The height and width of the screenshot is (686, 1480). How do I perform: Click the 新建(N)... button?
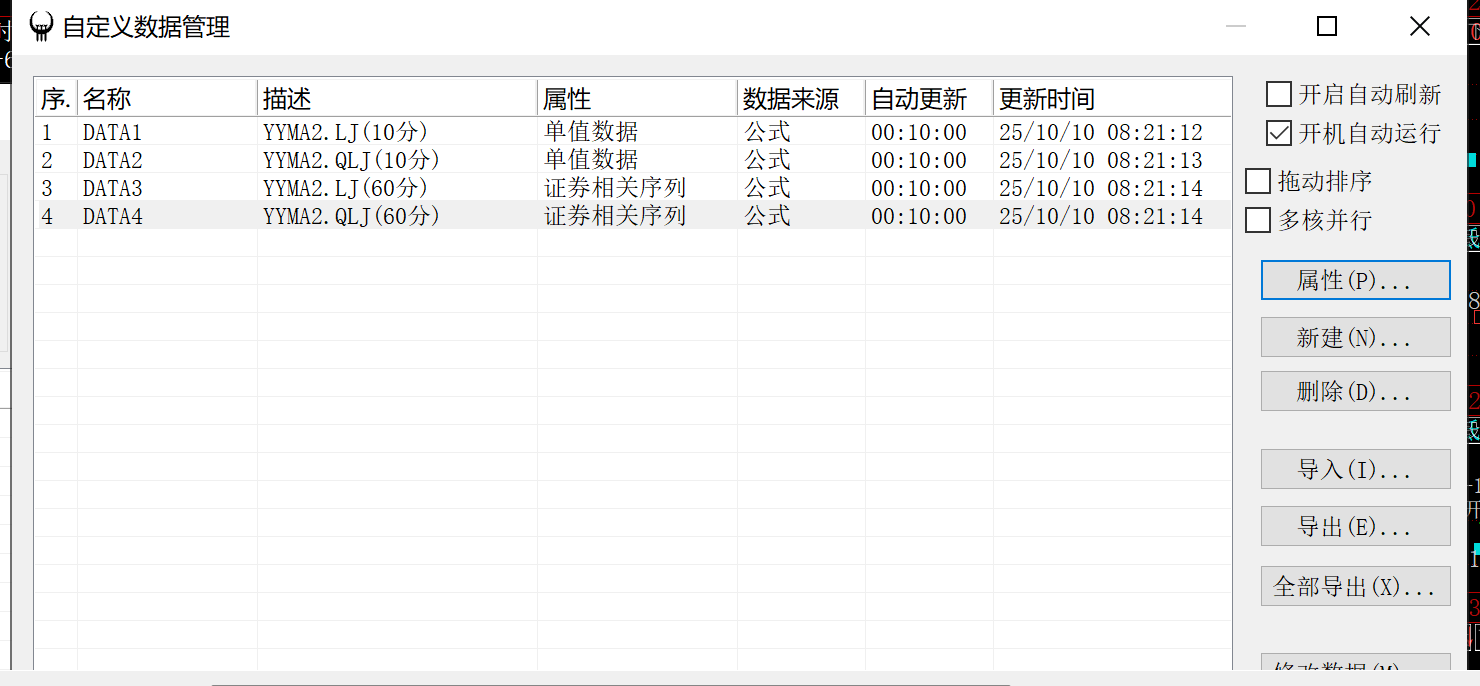point(1355,338)
